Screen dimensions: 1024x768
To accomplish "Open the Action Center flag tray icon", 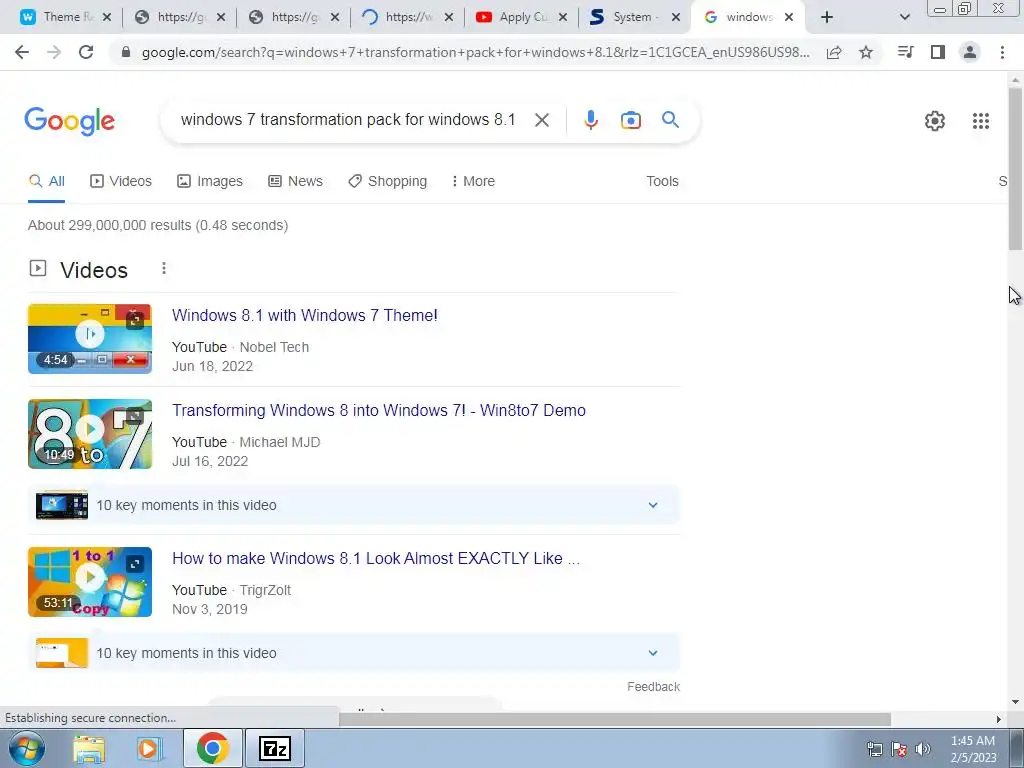I will 899,749.
